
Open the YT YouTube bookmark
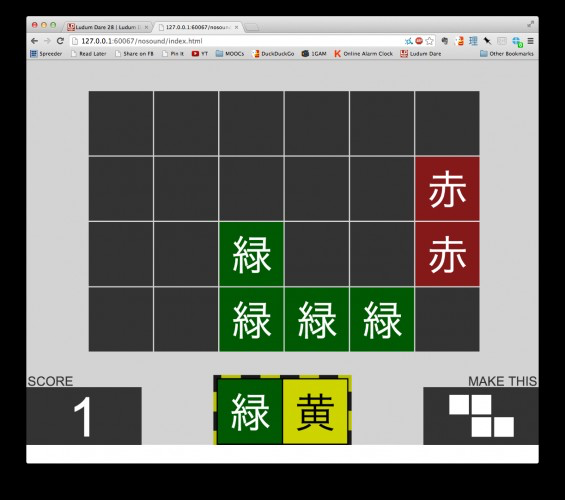click(x=200, y=54)
